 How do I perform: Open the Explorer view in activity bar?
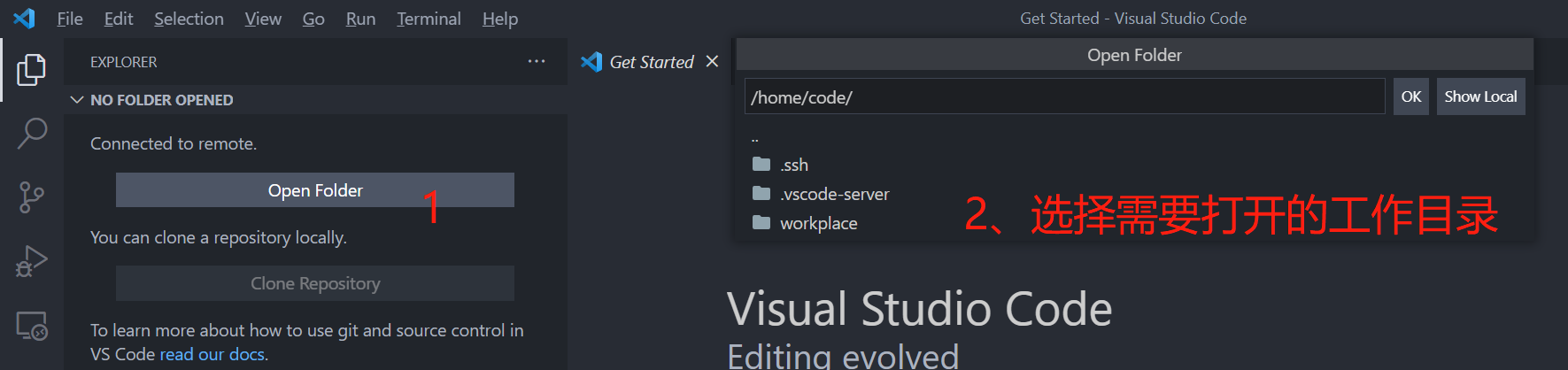32,70
